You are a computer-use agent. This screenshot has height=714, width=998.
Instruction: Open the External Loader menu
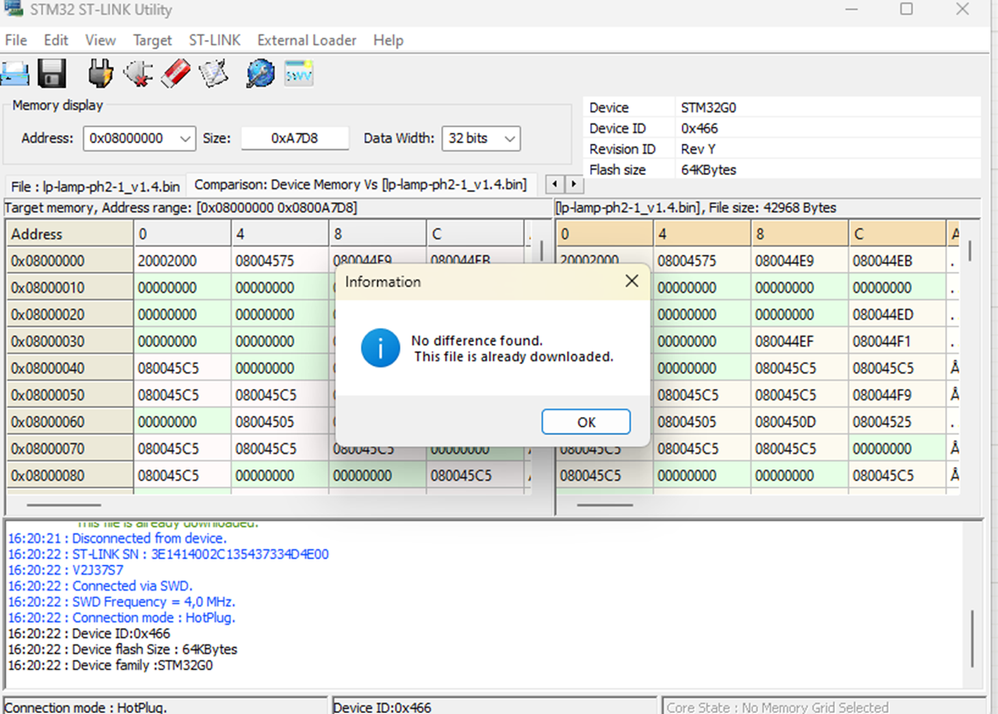306,40
